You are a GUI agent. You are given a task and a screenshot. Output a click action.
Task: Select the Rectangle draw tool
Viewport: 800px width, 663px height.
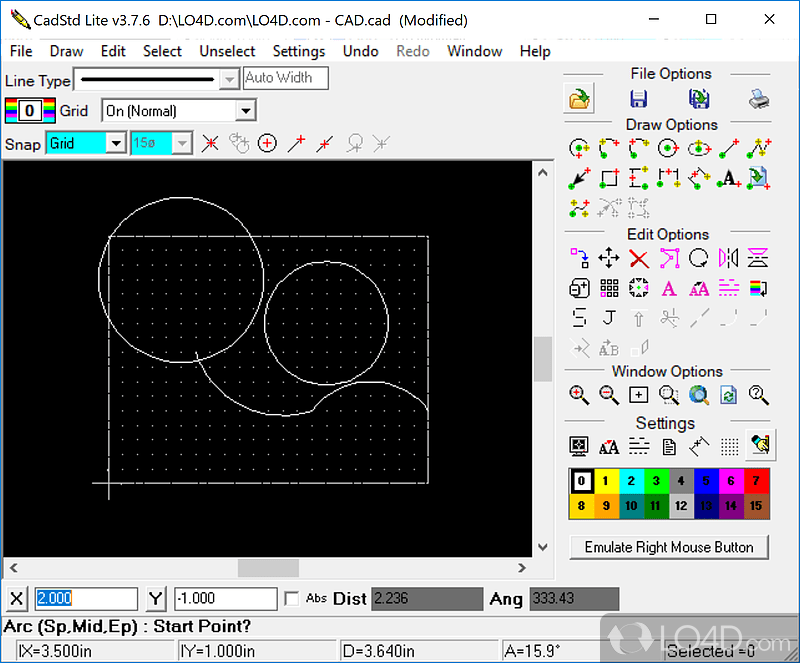click(x=608, y=177)
